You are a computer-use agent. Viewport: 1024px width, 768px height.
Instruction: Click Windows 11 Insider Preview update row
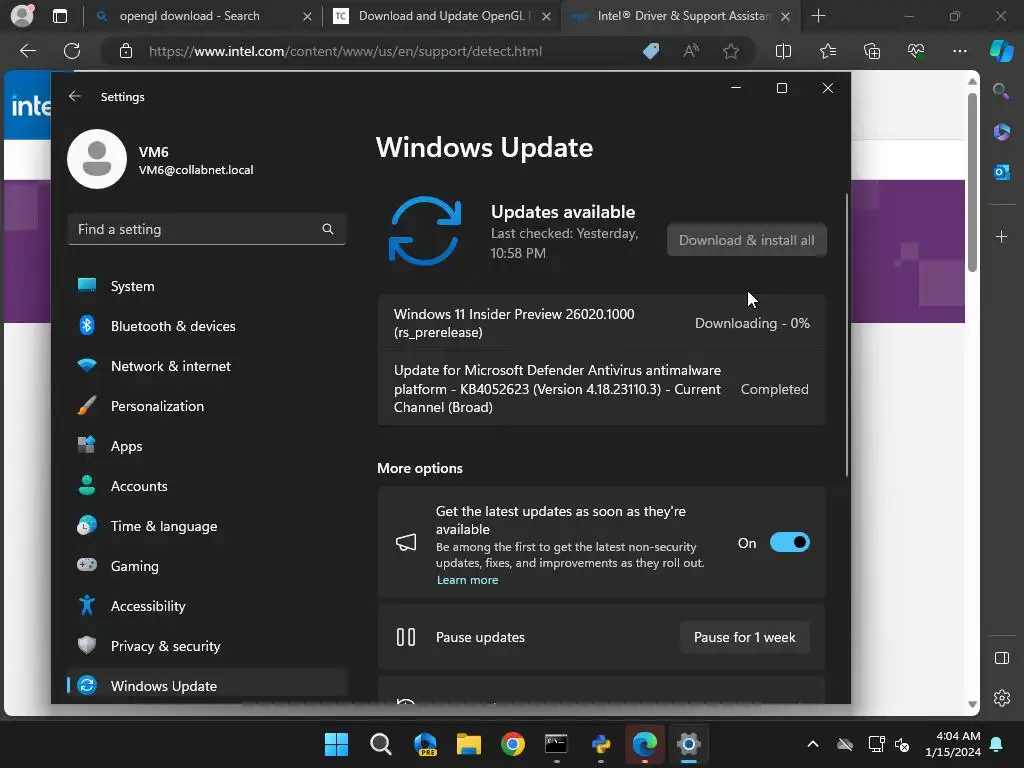[x=601, y=323]
